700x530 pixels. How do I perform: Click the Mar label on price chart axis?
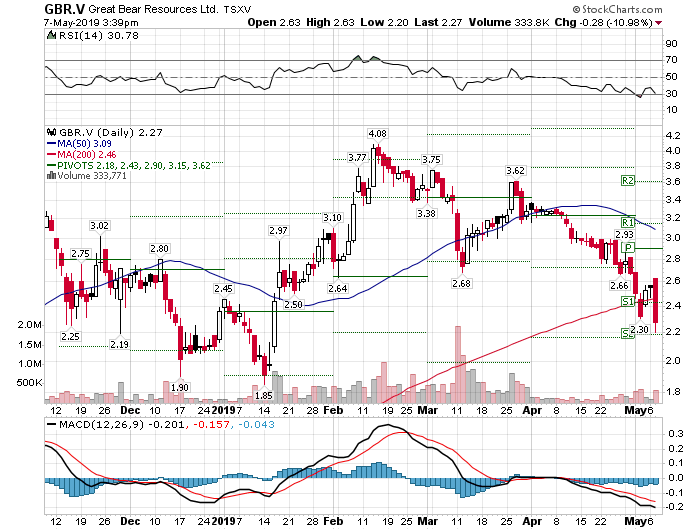pos(428,410)
